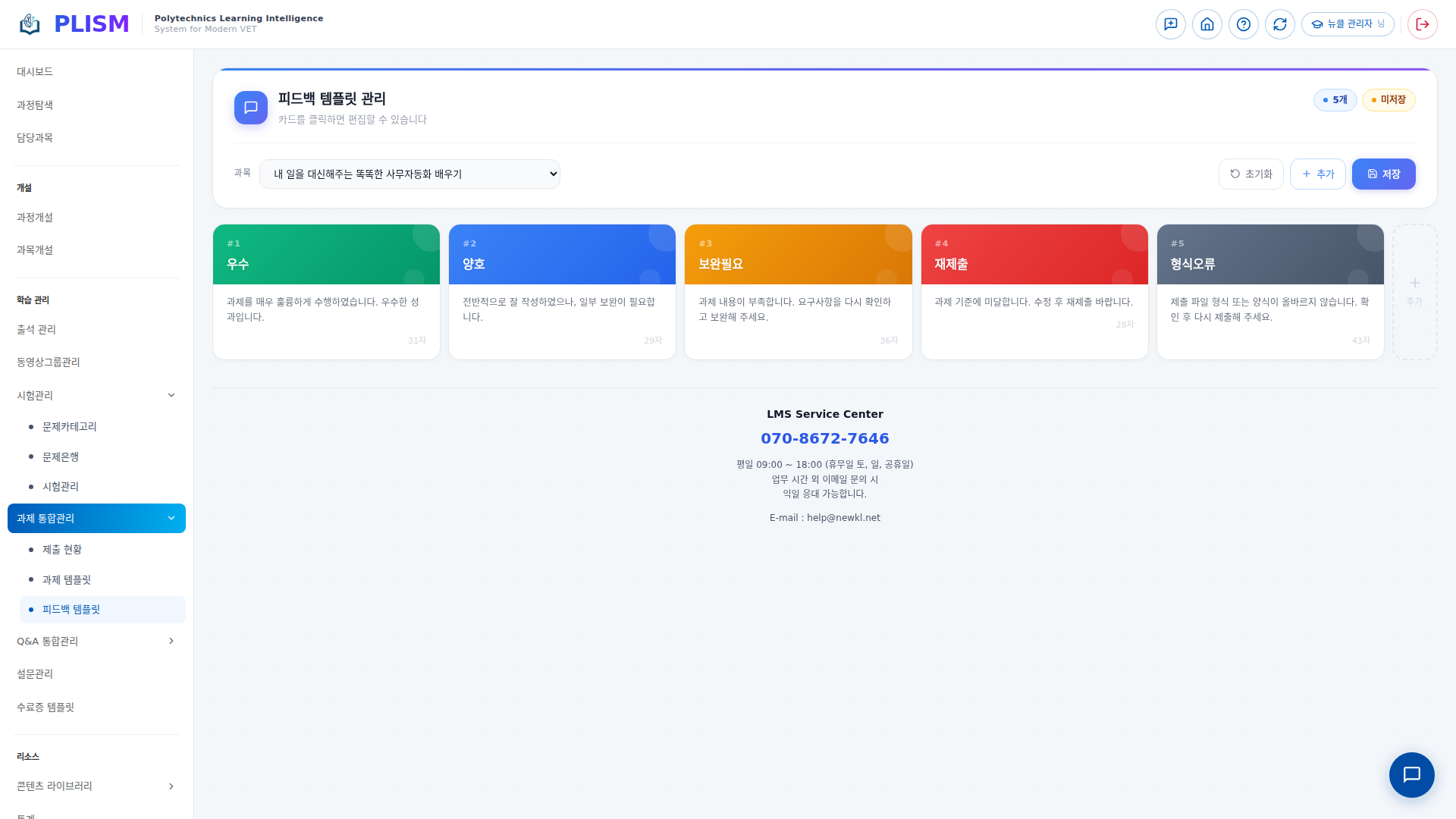Click the 뉴클 관리자 profile pill
The height and width of the screenshot is (819, 1456).
coord(1348,24)
